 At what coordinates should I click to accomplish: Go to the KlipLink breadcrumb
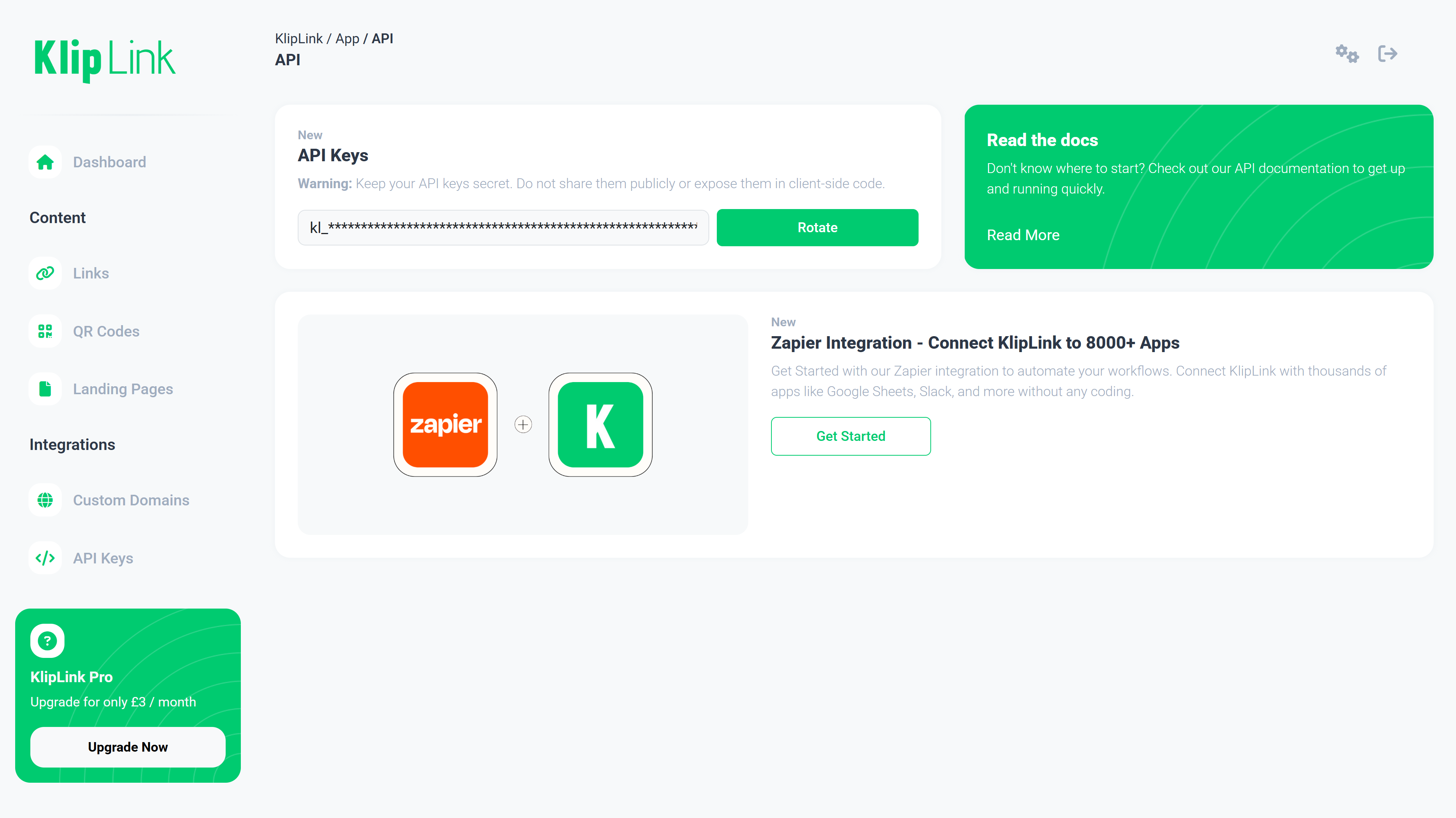[298, 38]
